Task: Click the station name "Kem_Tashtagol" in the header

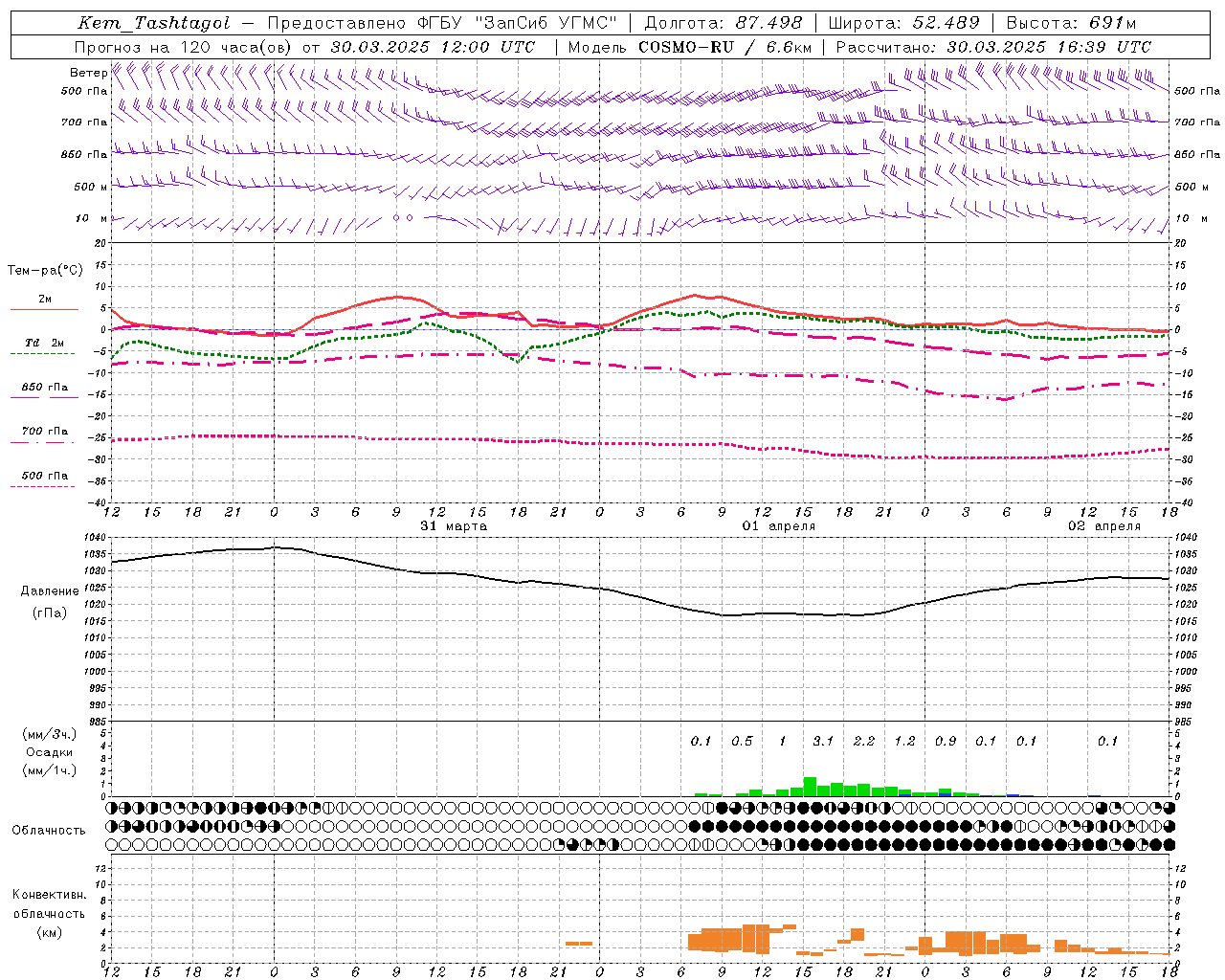Action: [154, 23]
